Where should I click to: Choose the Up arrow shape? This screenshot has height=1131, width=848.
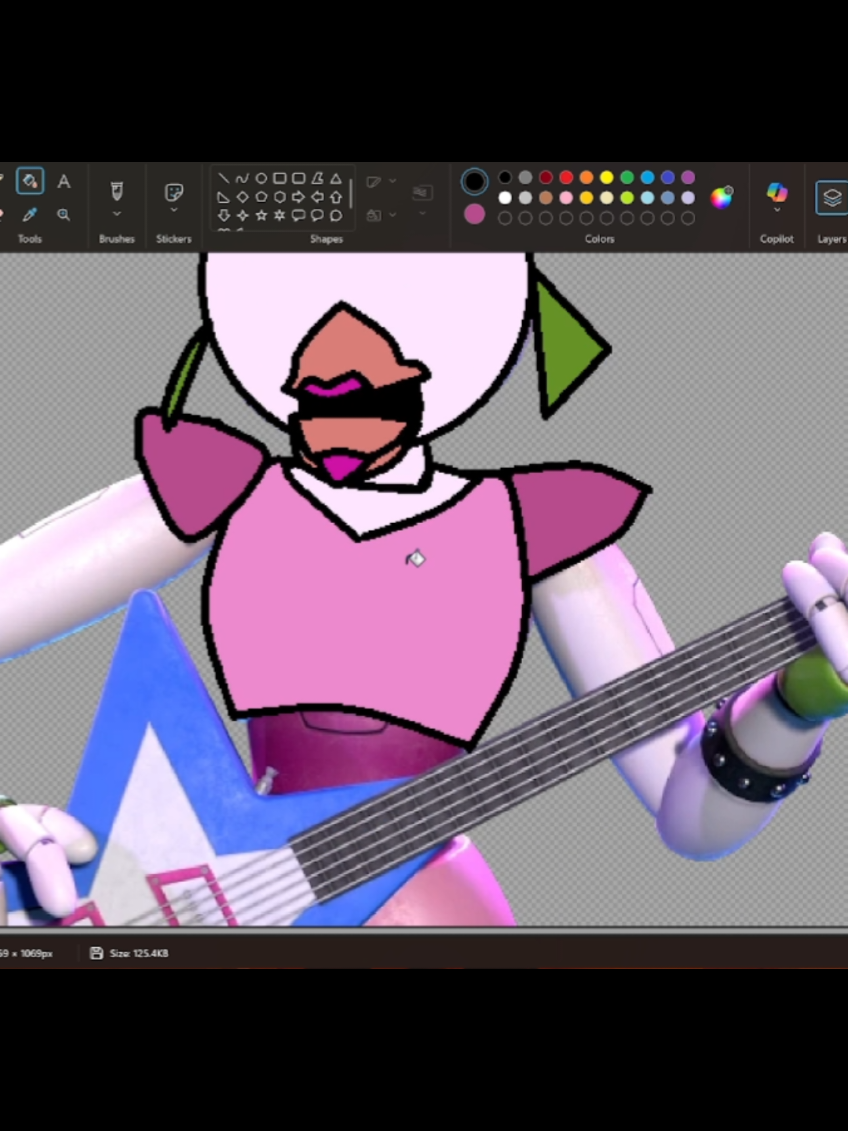[336, 197]
